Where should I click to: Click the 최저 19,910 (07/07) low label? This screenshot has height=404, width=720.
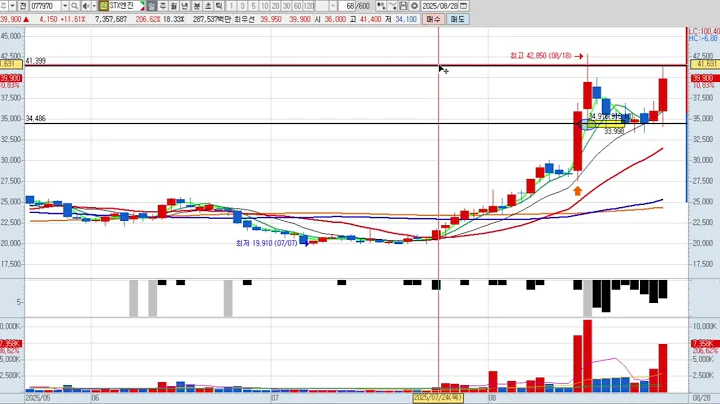266,243
